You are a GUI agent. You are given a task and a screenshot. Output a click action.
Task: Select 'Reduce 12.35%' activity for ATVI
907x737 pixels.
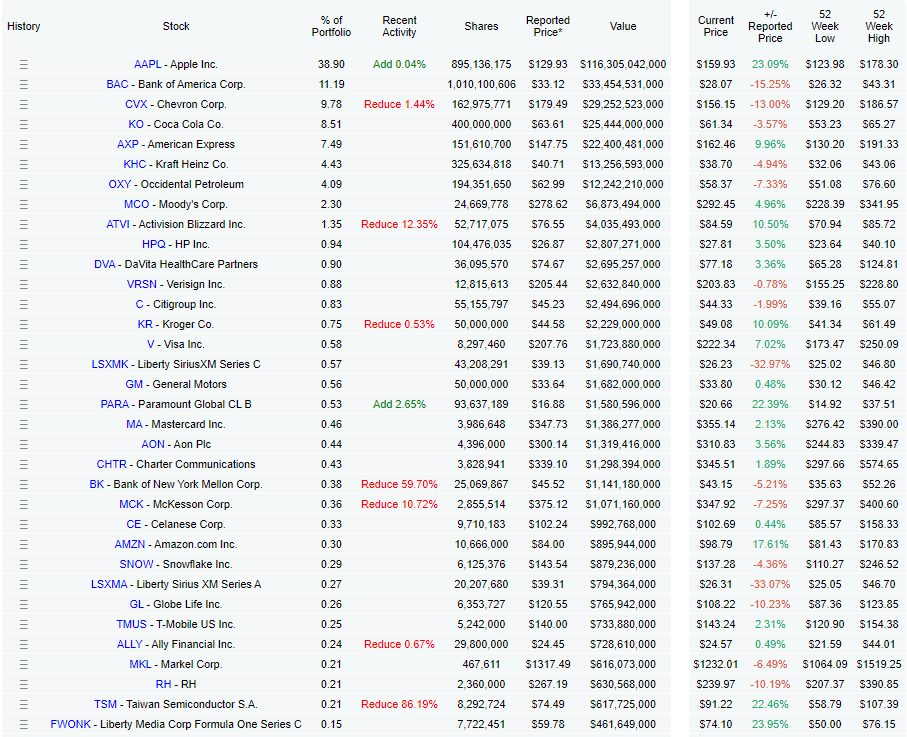tap(399, 224)
